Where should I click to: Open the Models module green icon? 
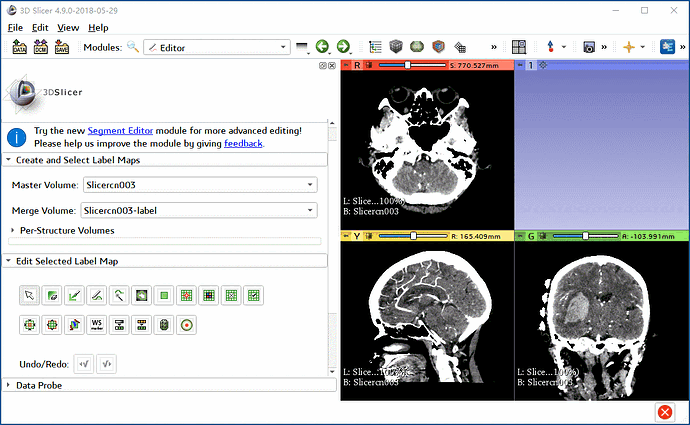(417, 46)
